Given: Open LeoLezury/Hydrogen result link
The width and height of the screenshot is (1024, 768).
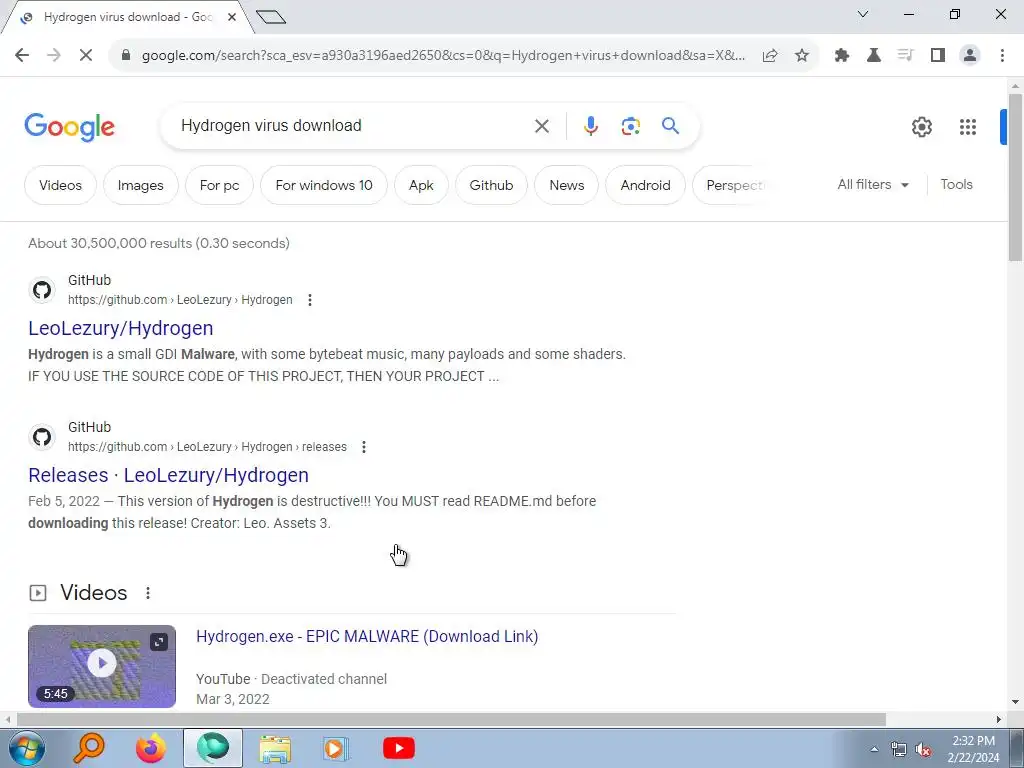Looking at the screenshot, I should (x=121, y=328).
